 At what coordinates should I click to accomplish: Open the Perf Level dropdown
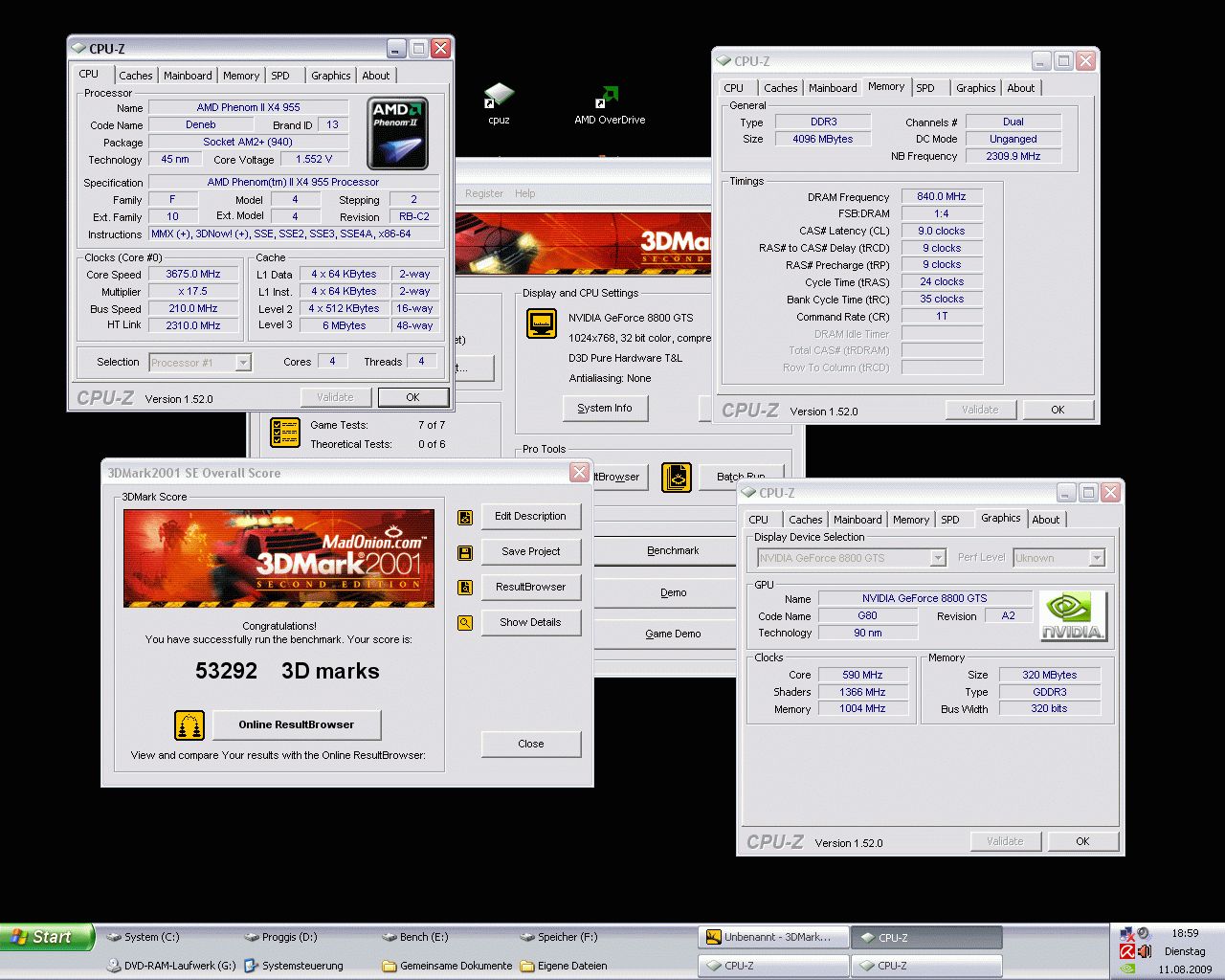(1097, 558)
